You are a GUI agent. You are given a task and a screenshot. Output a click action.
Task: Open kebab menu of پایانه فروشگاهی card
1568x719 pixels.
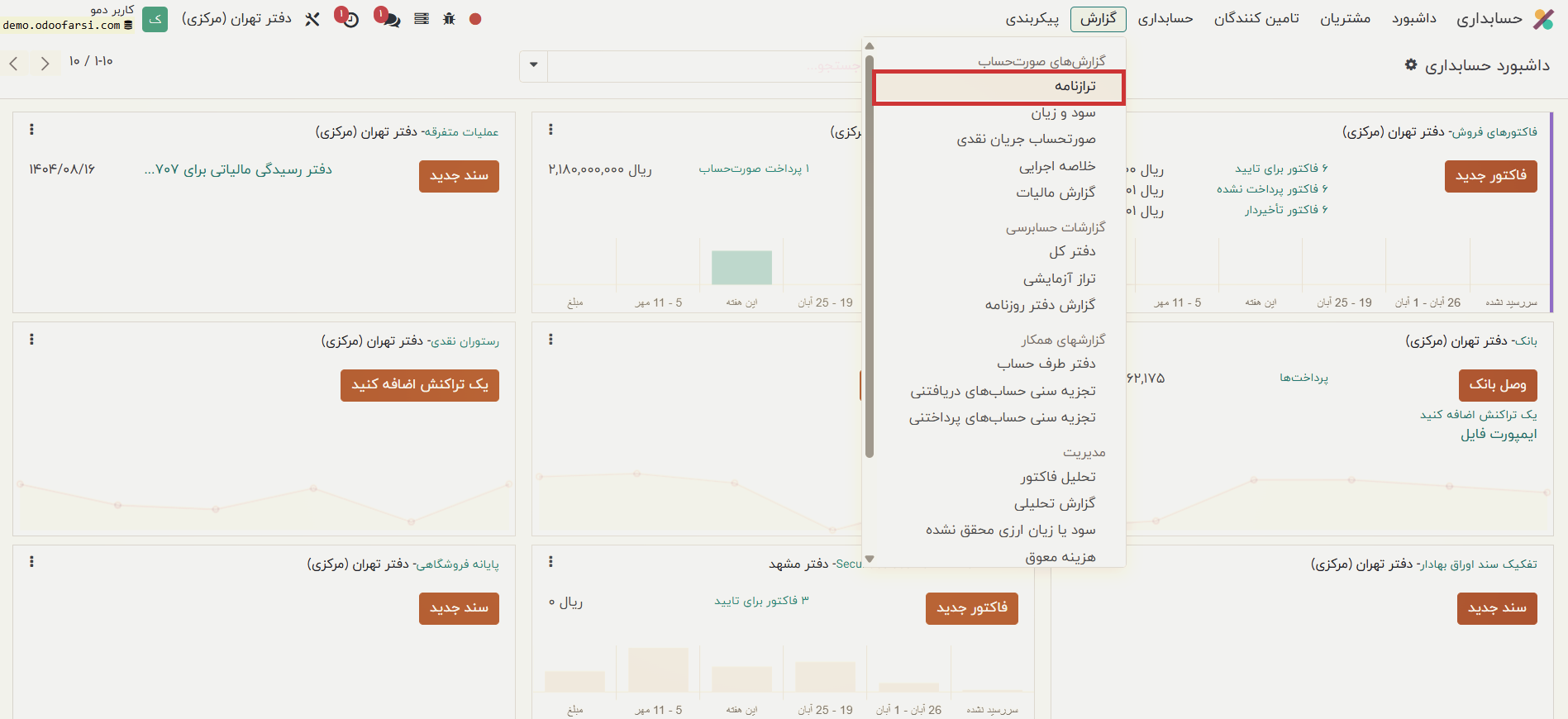point(31,562)
